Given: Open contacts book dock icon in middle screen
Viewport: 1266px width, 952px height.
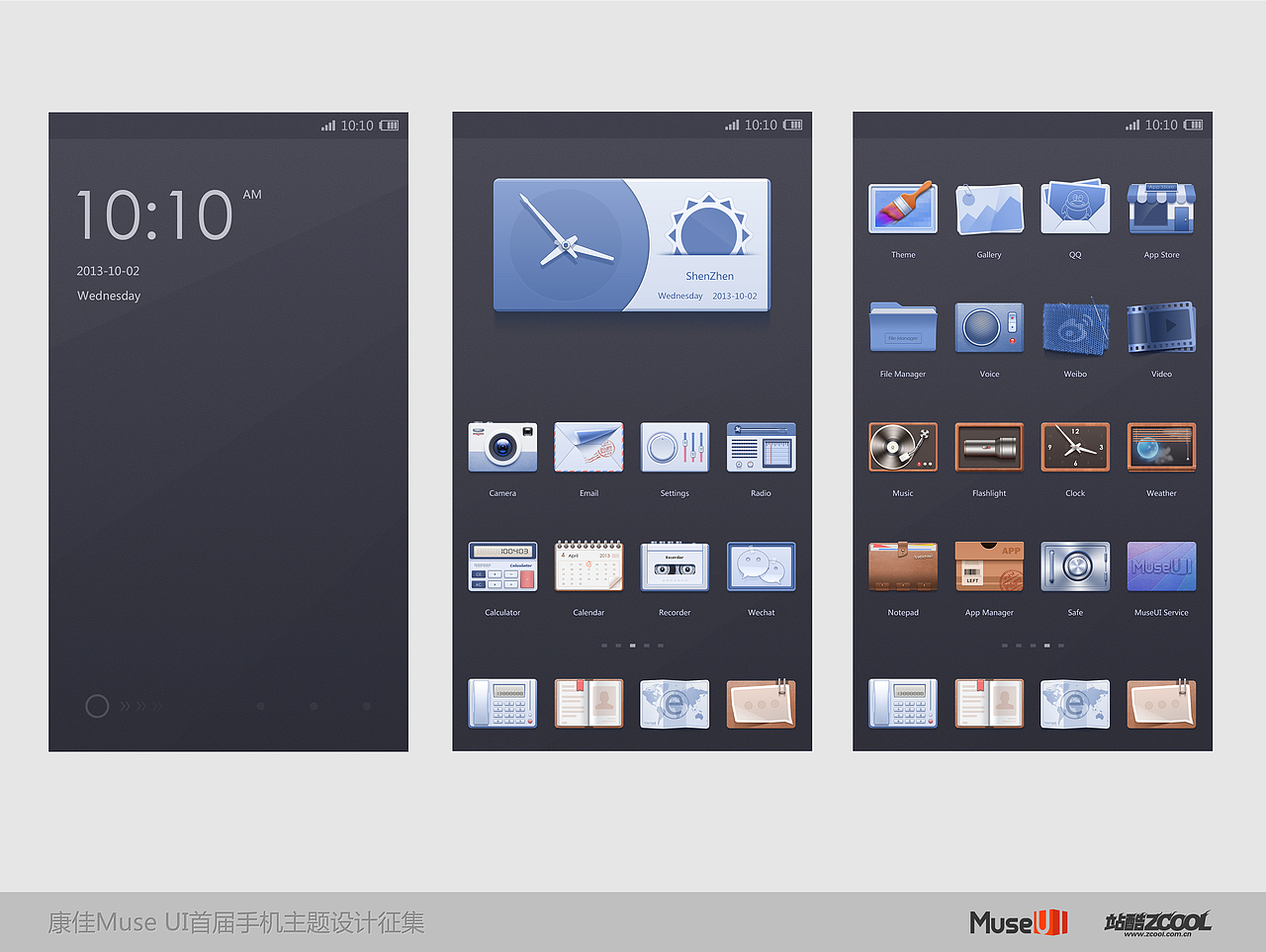Looking at the screenshot, I should [x=588, y=703].
